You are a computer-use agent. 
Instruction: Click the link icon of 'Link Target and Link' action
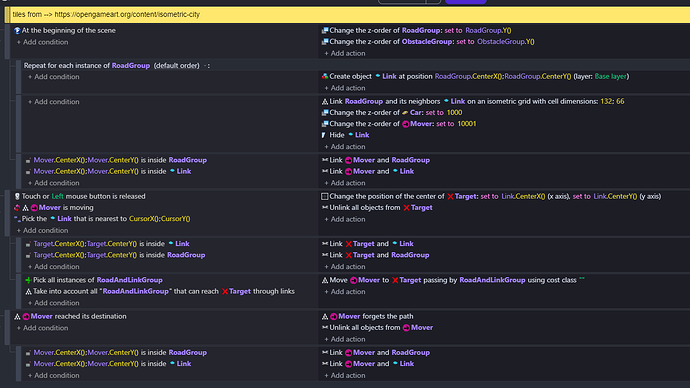coord(325,244)
